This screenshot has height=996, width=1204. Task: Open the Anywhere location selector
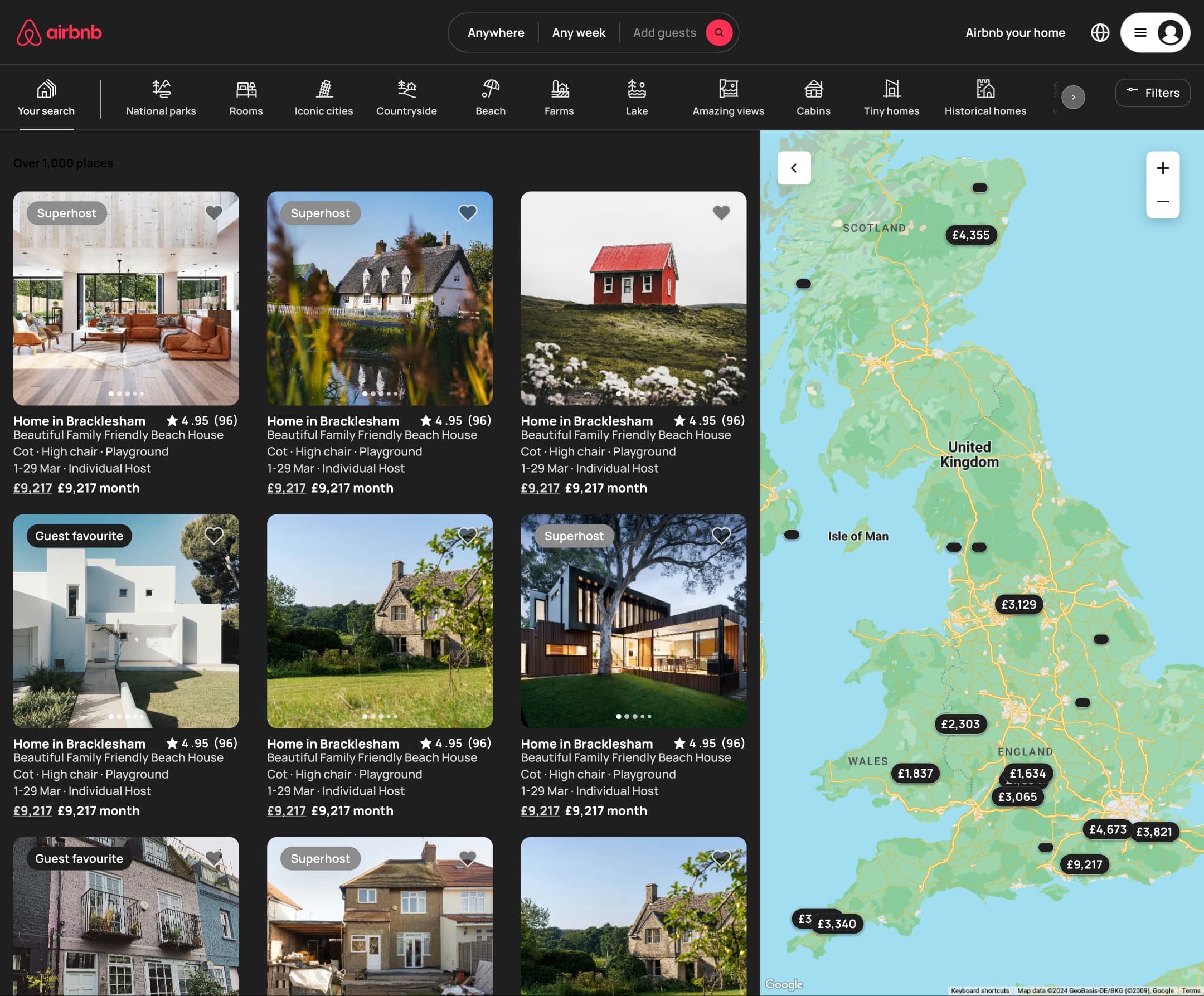496,33
